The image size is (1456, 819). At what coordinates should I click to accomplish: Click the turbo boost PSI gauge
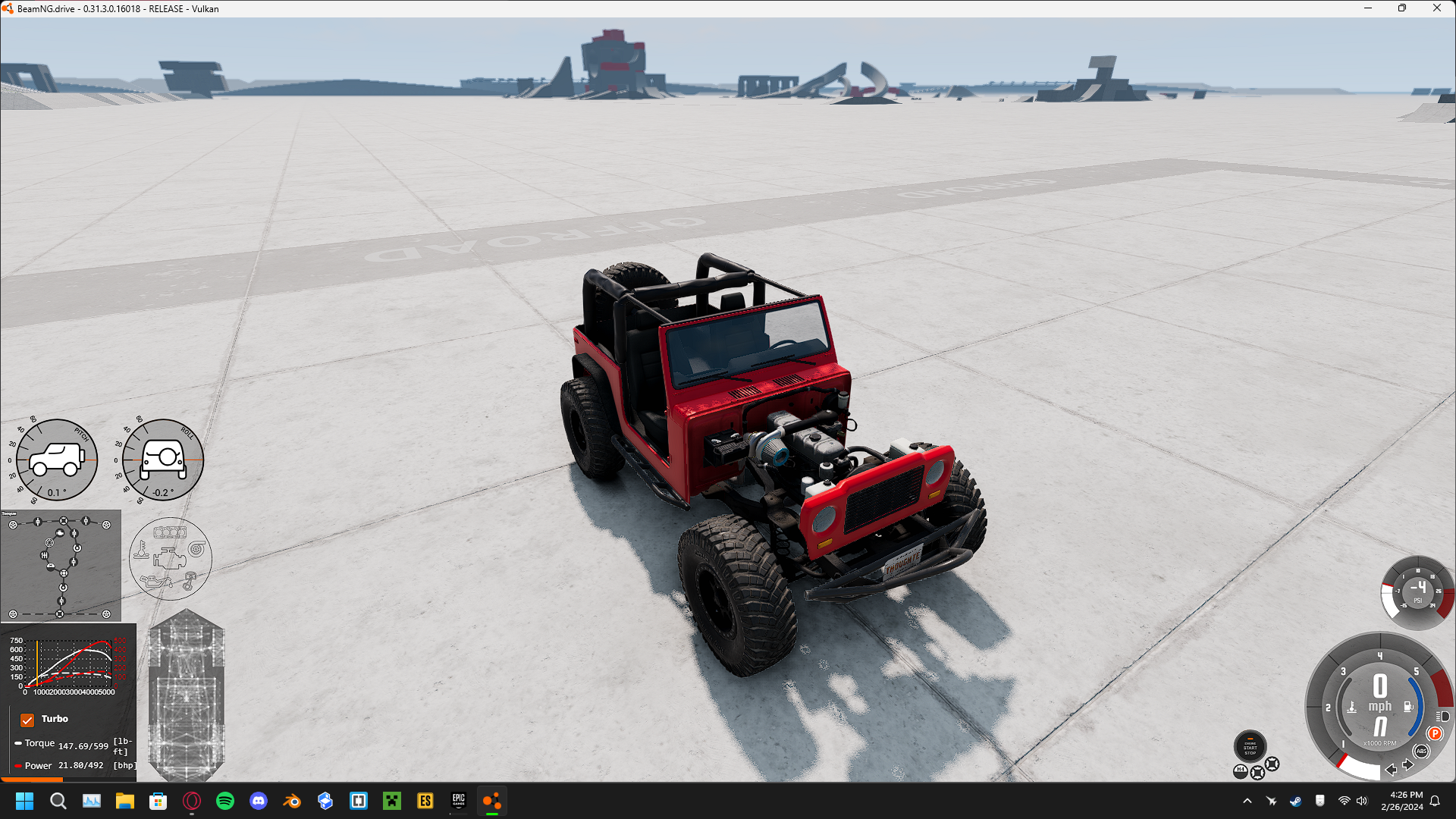point(1417,593)
